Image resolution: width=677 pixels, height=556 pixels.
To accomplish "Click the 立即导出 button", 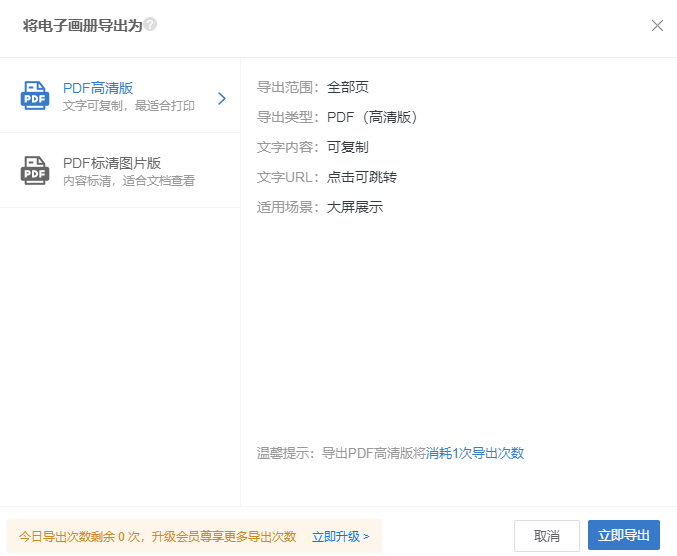I will pos(623,535).
